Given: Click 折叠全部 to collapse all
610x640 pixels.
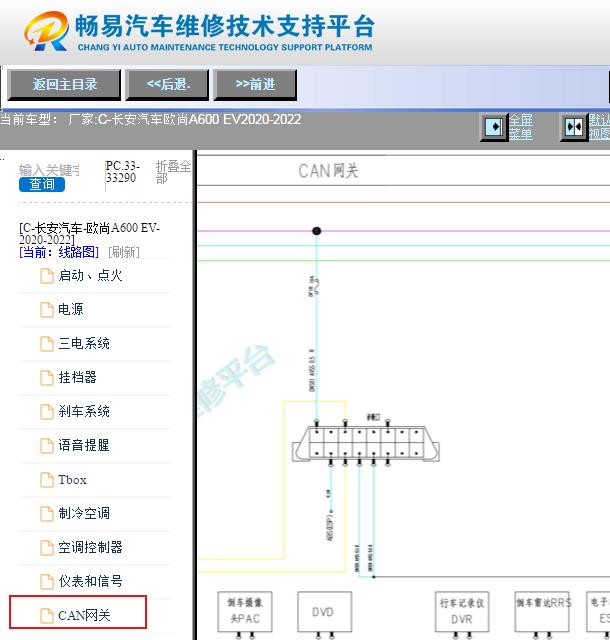Looking at the screenshot, I should [x=173, y=172].
